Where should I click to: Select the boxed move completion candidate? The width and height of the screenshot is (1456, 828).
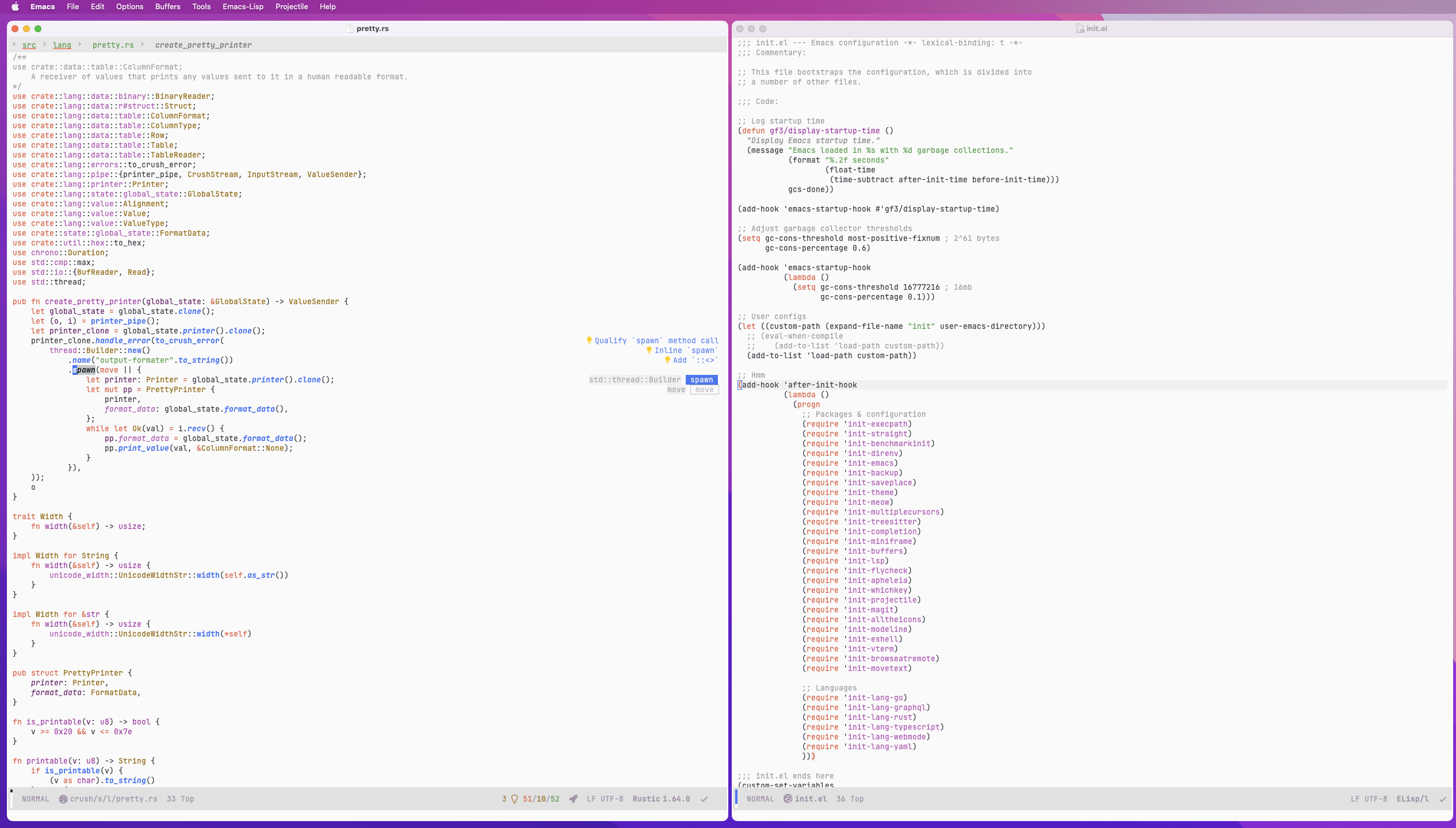[704, 390]
